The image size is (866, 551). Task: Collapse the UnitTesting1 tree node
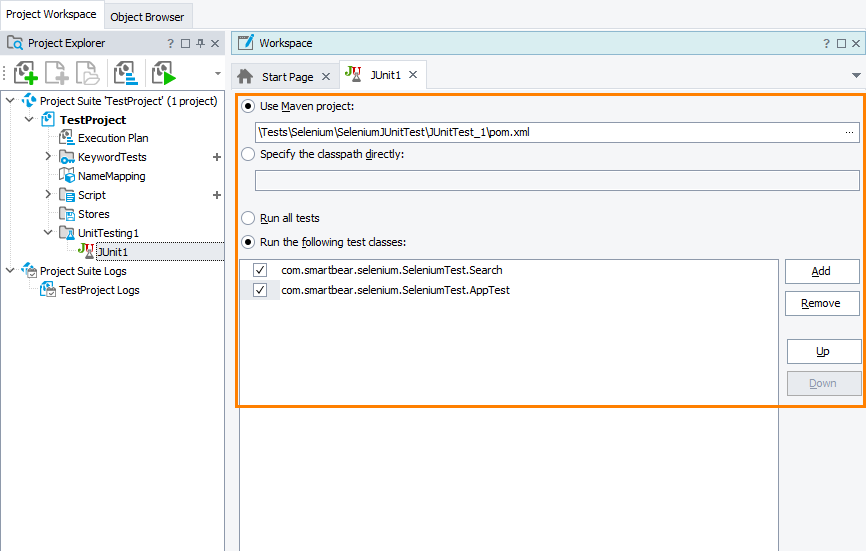tap(48, 233)
